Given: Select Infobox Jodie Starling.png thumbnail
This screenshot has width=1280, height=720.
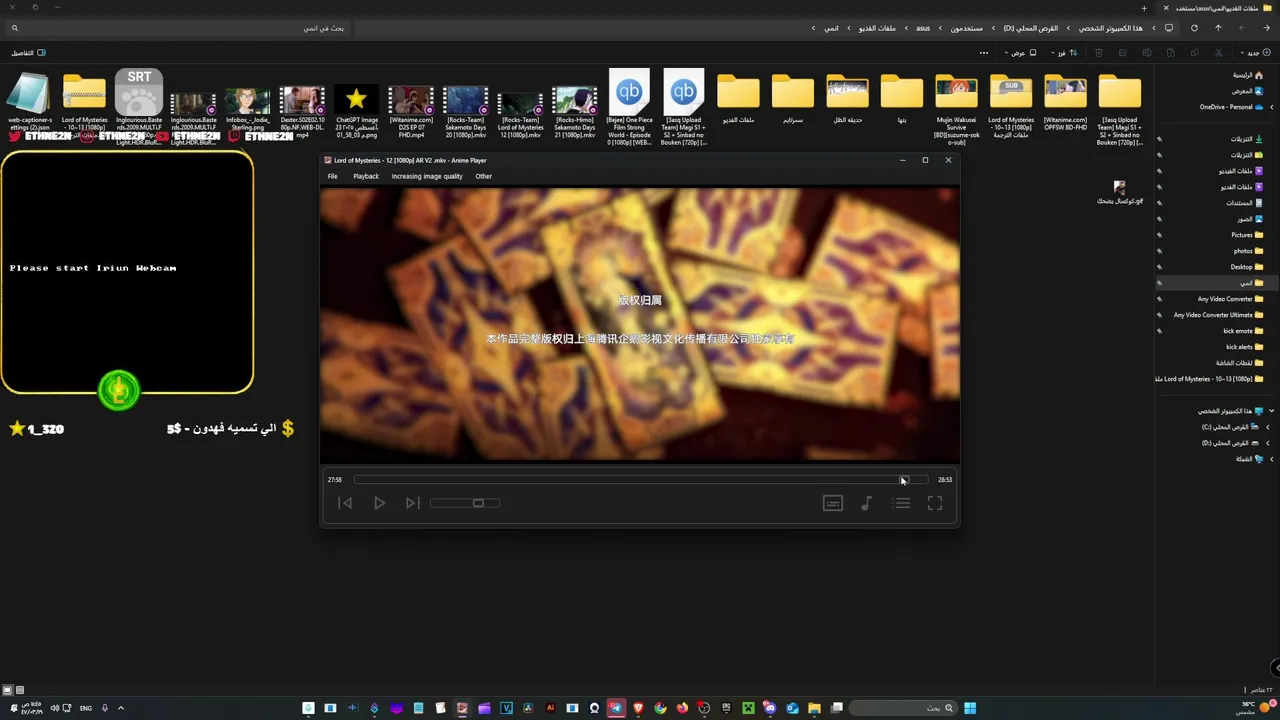Looking at the screenshot, I should (x=248, y=106).
